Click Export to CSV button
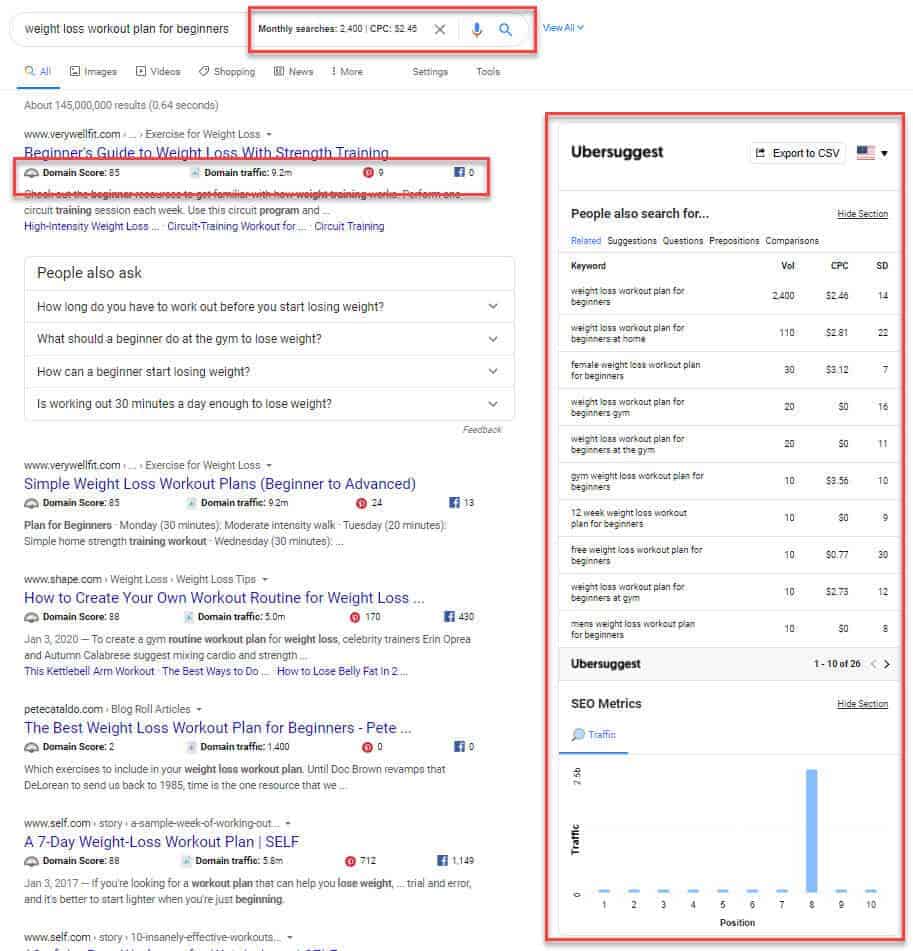 pos(797,153)
